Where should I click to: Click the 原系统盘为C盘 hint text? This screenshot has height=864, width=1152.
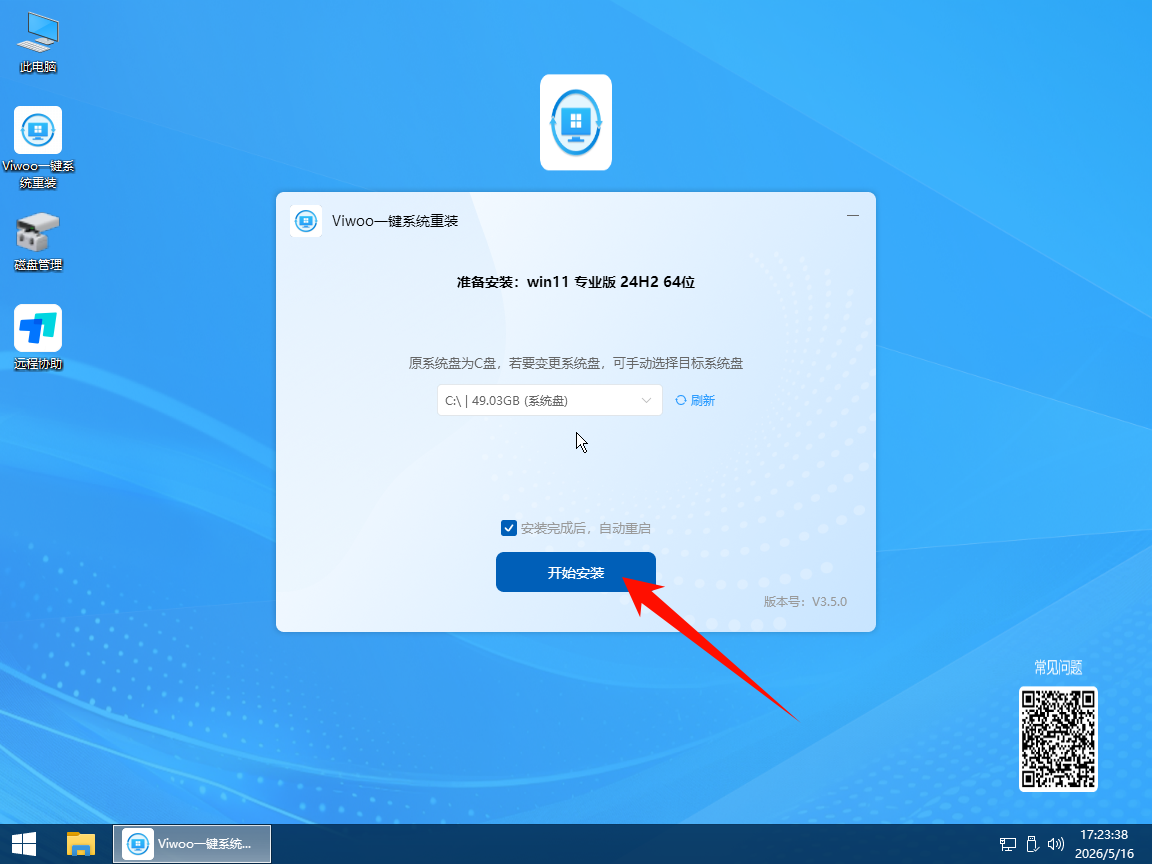576,363
